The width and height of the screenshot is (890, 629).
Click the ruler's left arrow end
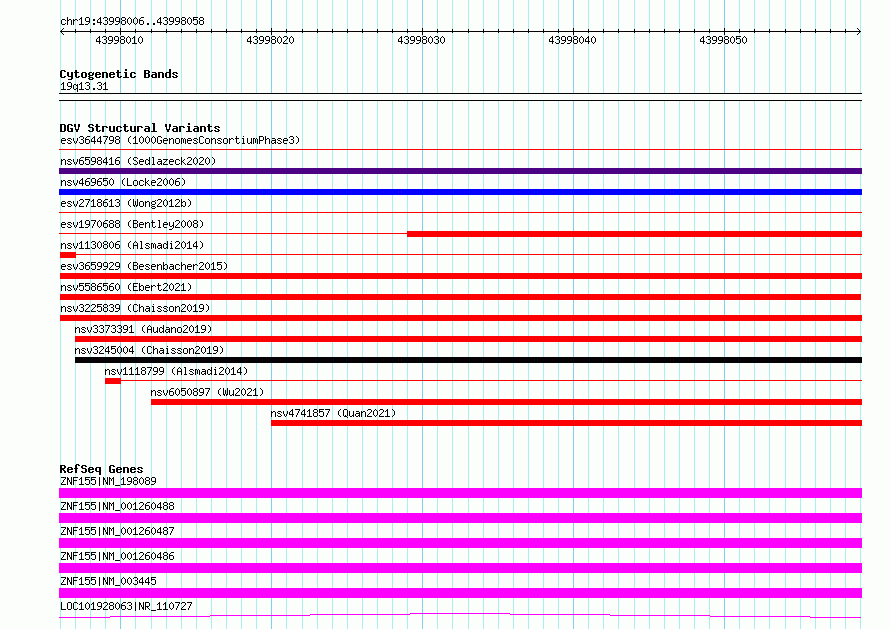(62, 31)
